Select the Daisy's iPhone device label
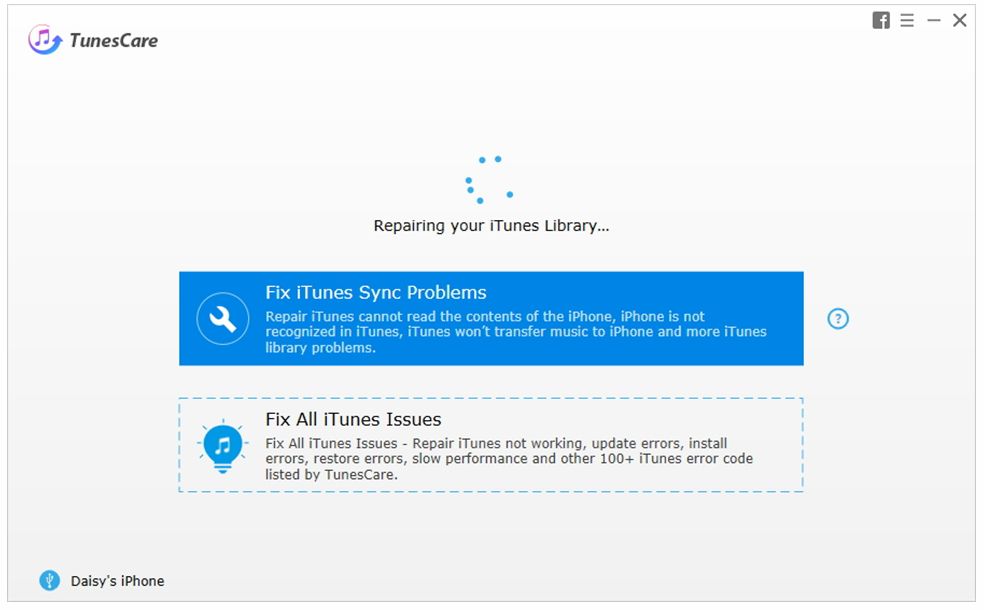 117,581
